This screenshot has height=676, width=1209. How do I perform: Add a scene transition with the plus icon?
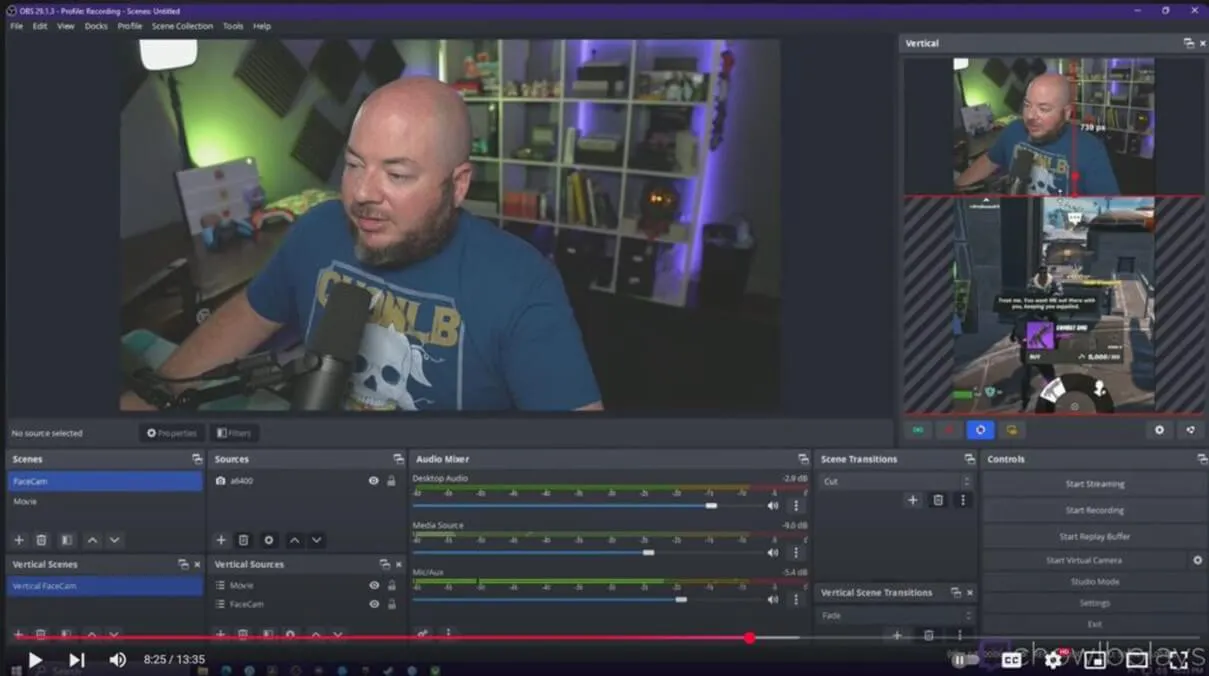(x=912, y=500)
